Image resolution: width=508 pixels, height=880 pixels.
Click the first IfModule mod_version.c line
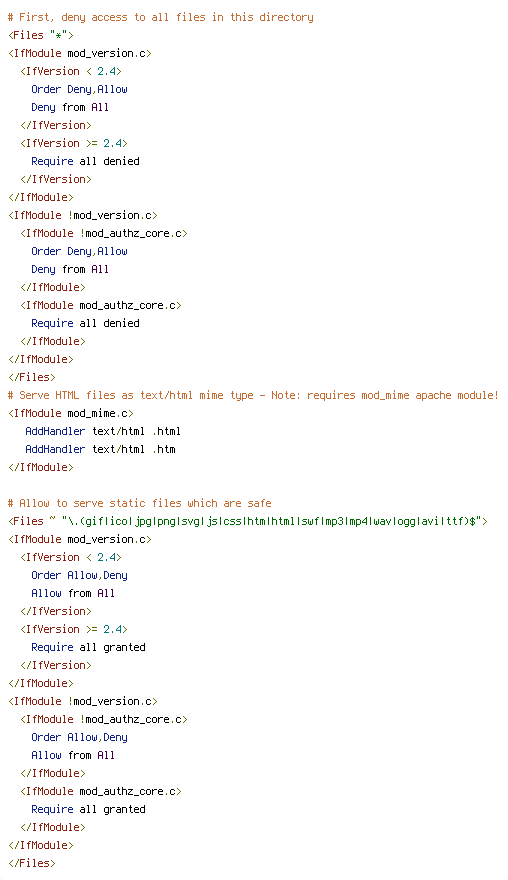coord(80,53)
